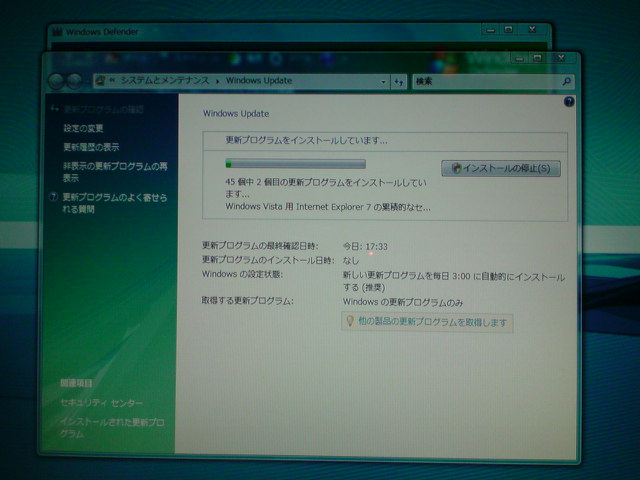
Task: Click the インストールの停止(S) button
Action: point(501,168)
